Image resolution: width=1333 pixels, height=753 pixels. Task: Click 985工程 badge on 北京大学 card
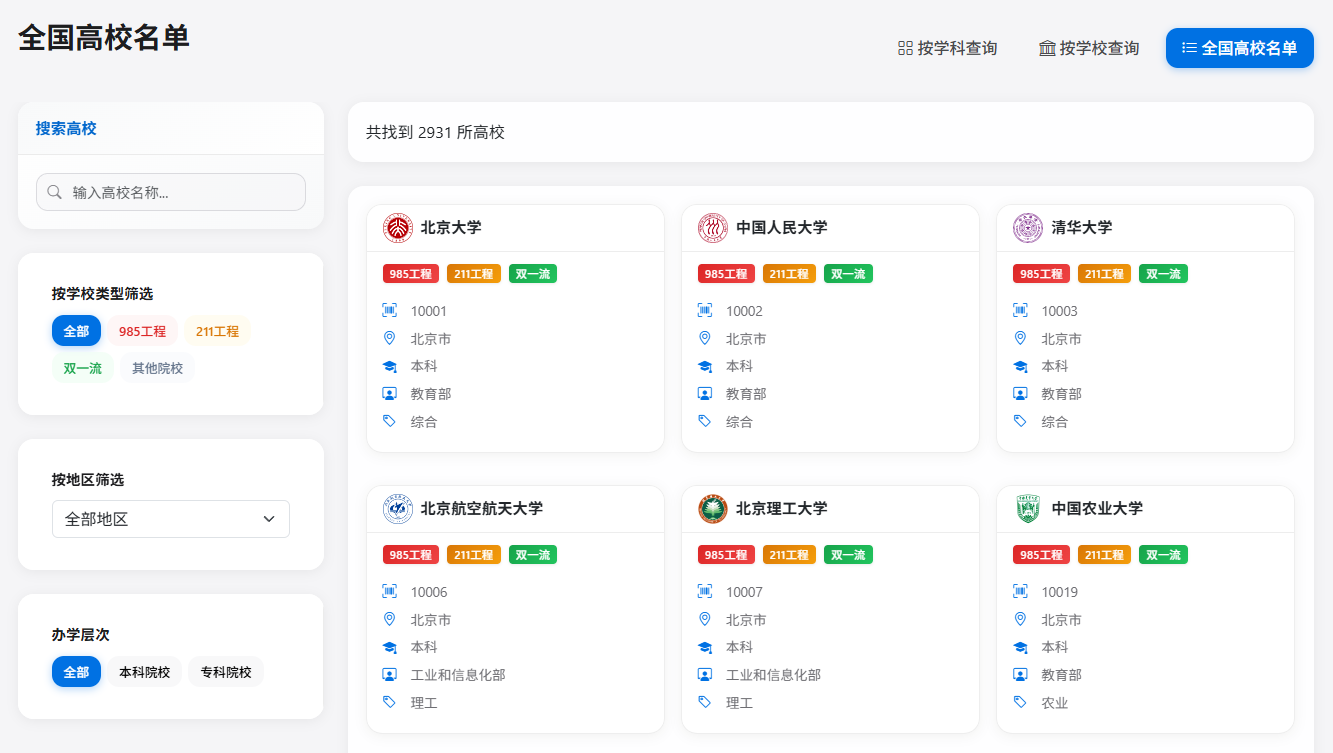[412, 274]
